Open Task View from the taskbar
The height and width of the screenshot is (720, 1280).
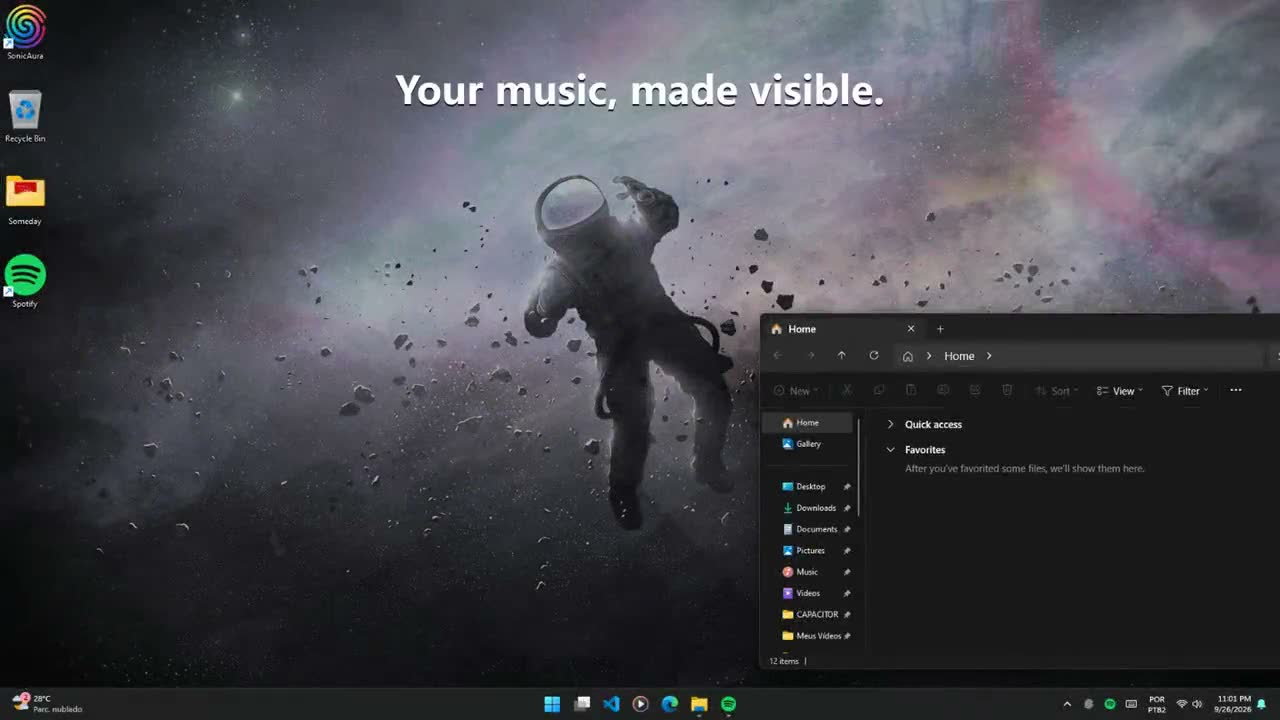click(582, 704)
